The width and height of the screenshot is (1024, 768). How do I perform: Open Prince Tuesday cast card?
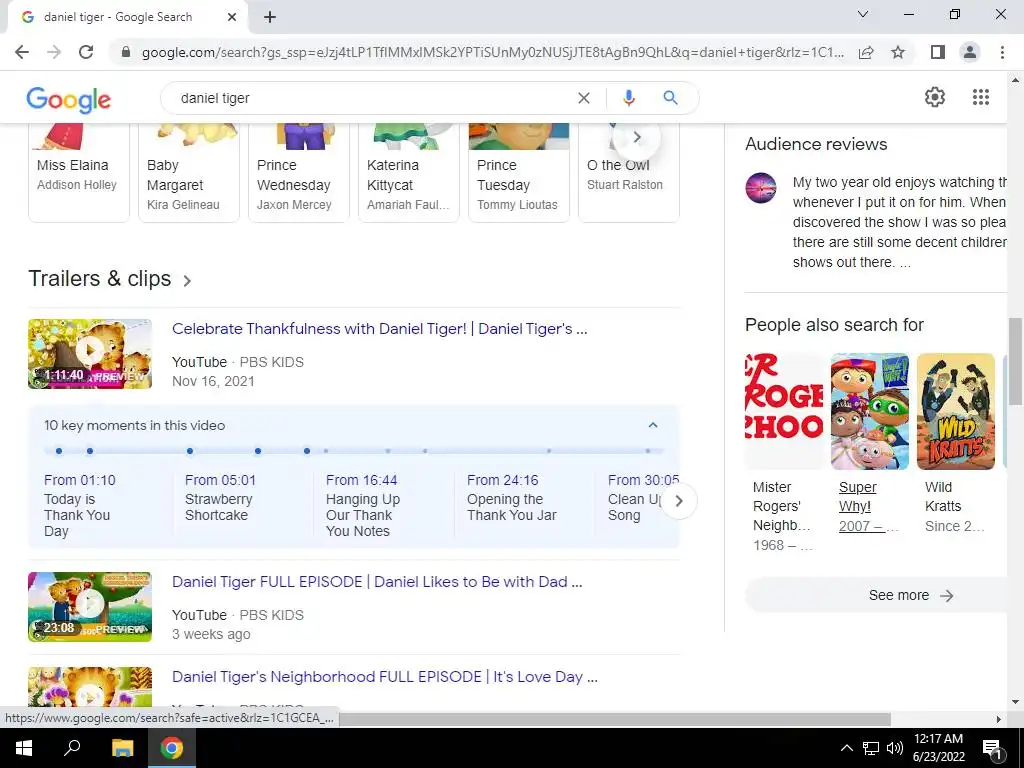(x=519, y=173)
